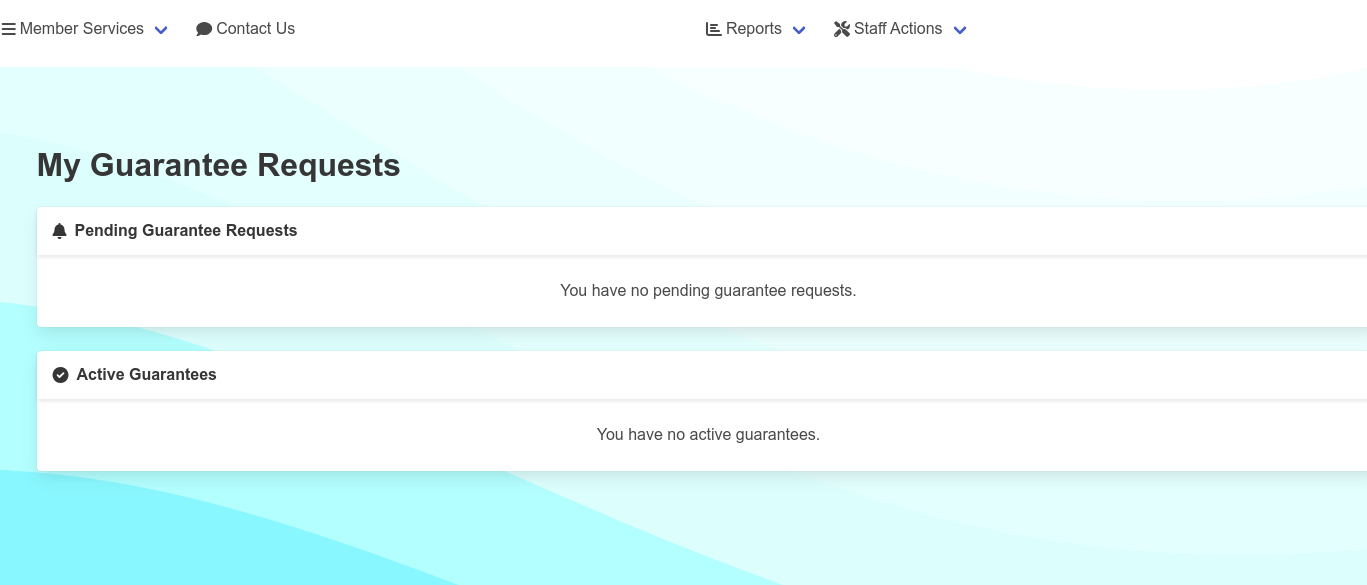Click the check-circle icon beside Active Guarantees
This screenshot has width=1367, height=585.
coord(60,375)
